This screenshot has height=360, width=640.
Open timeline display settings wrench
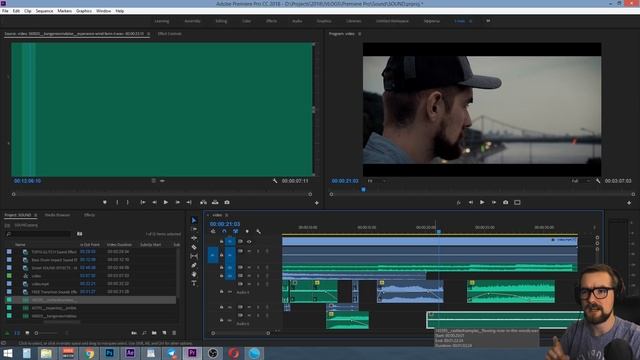[x=258, y=231]
